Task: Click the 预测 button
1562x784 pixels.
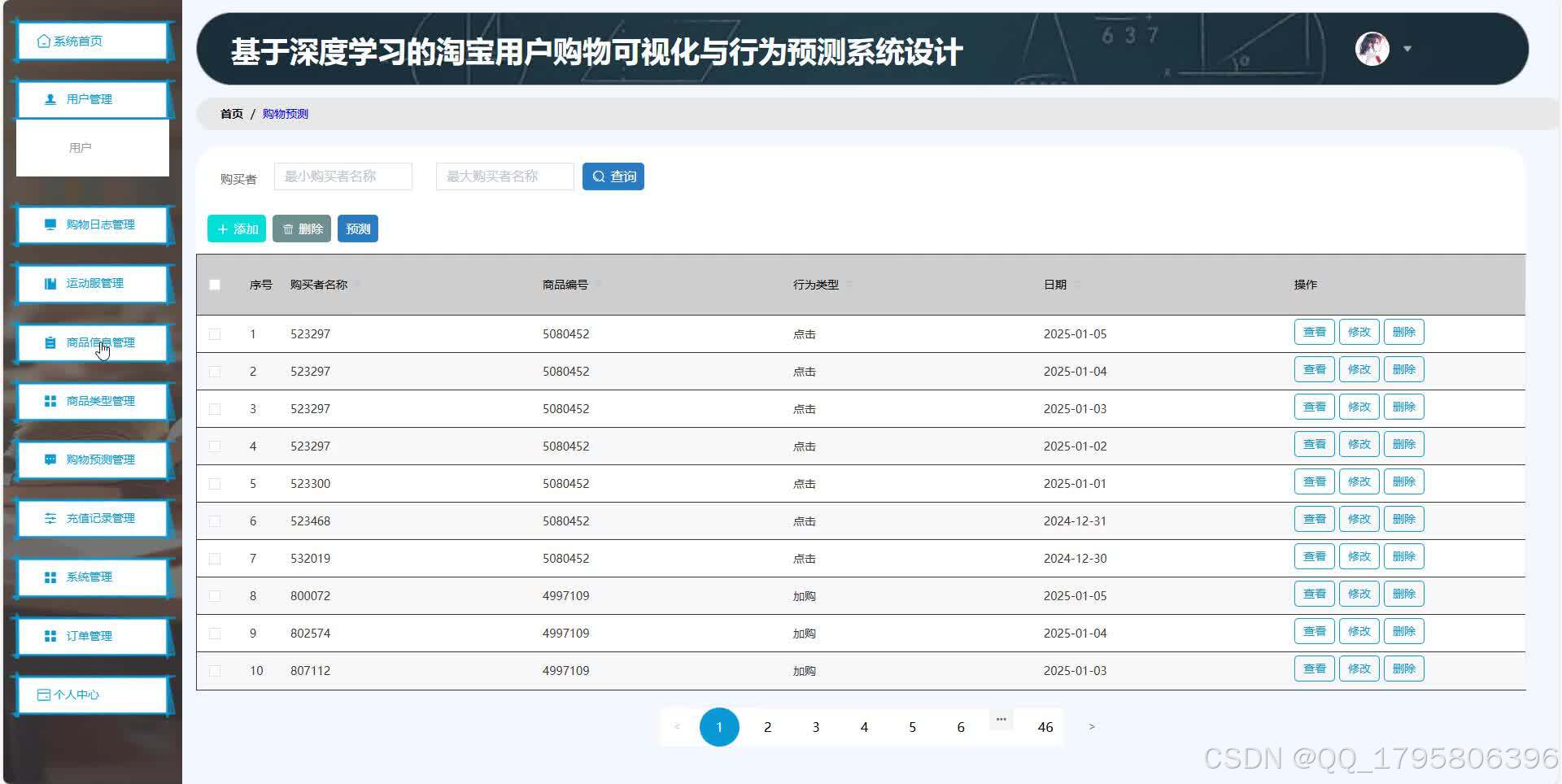Action: tap(358, 229)
